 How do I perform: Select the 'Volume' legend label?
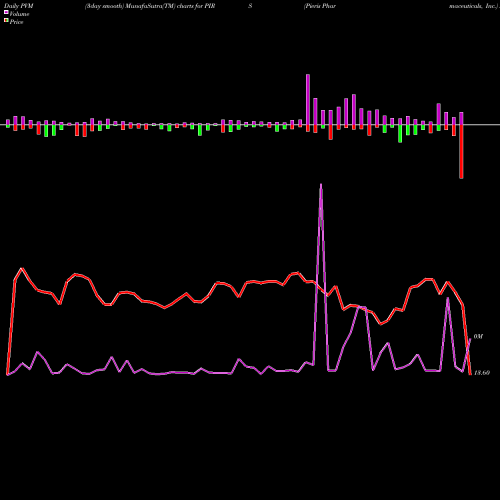(x=19, y=14)
